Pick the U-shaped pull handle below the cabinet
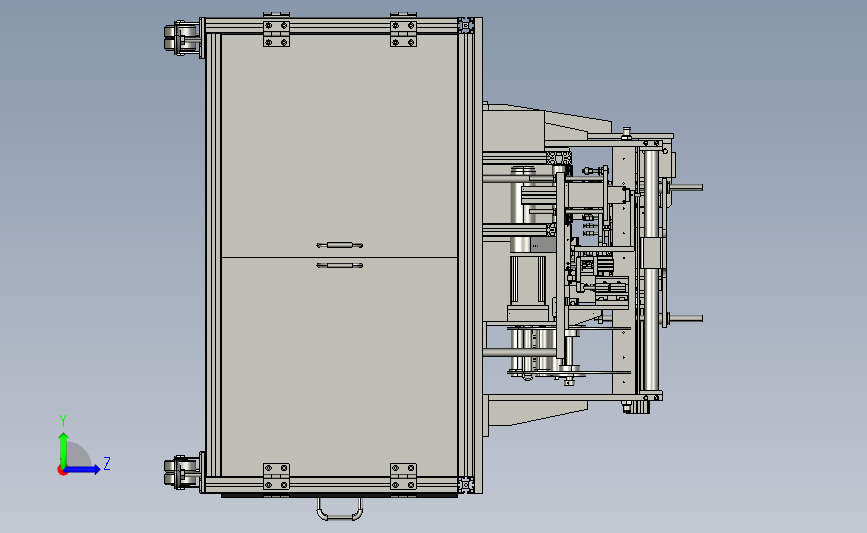Screen dimensions: 867x533 [x=340, y=509]
